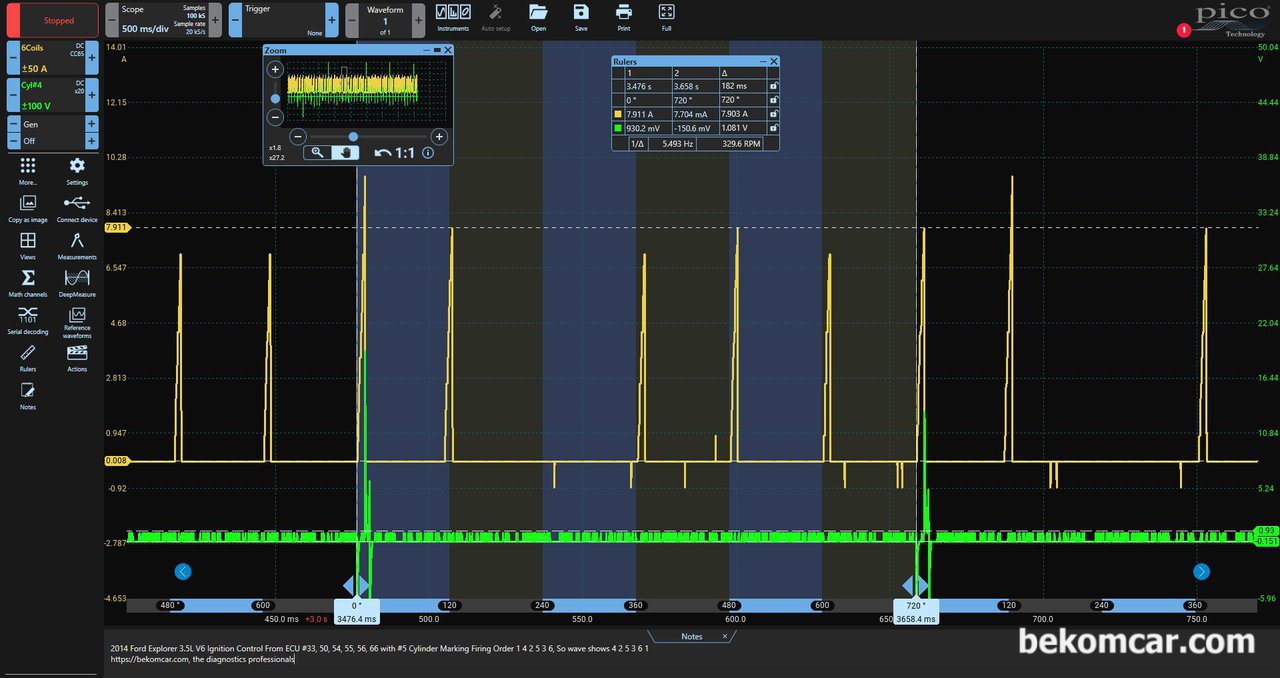1280x678 pixels.
Task: Open the Measurements tool
Action: pos(77,245)
